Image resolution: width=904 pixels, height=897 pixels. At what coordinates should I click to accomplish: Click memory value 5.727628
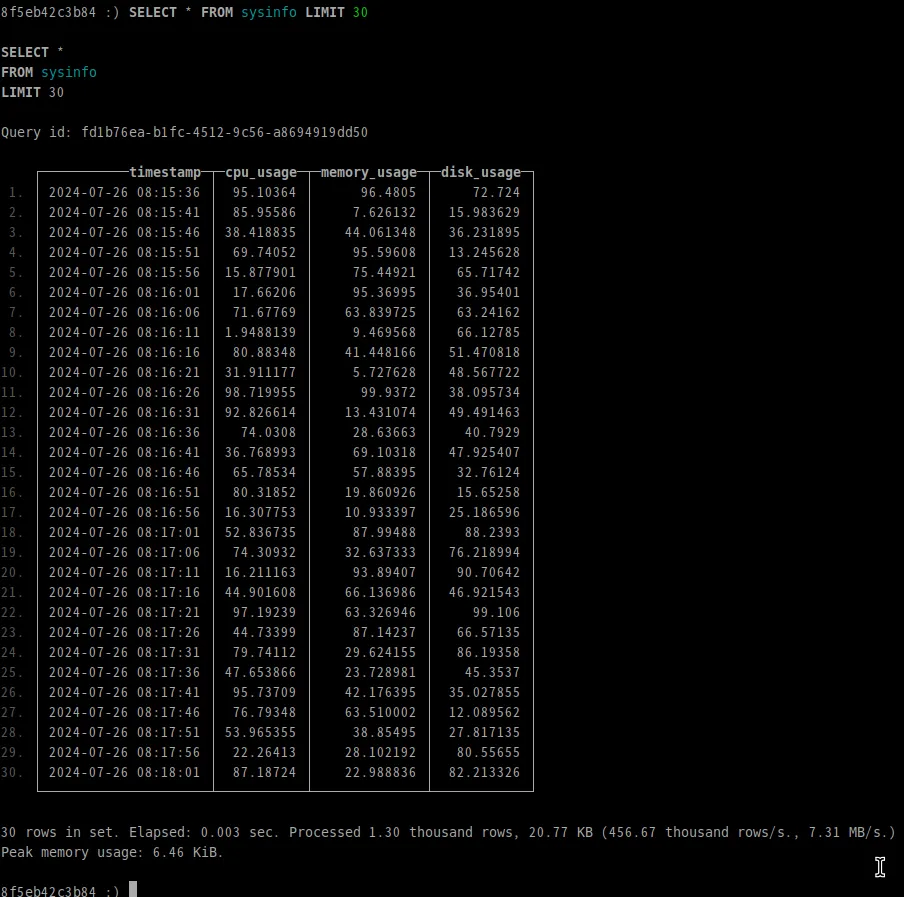384,372
